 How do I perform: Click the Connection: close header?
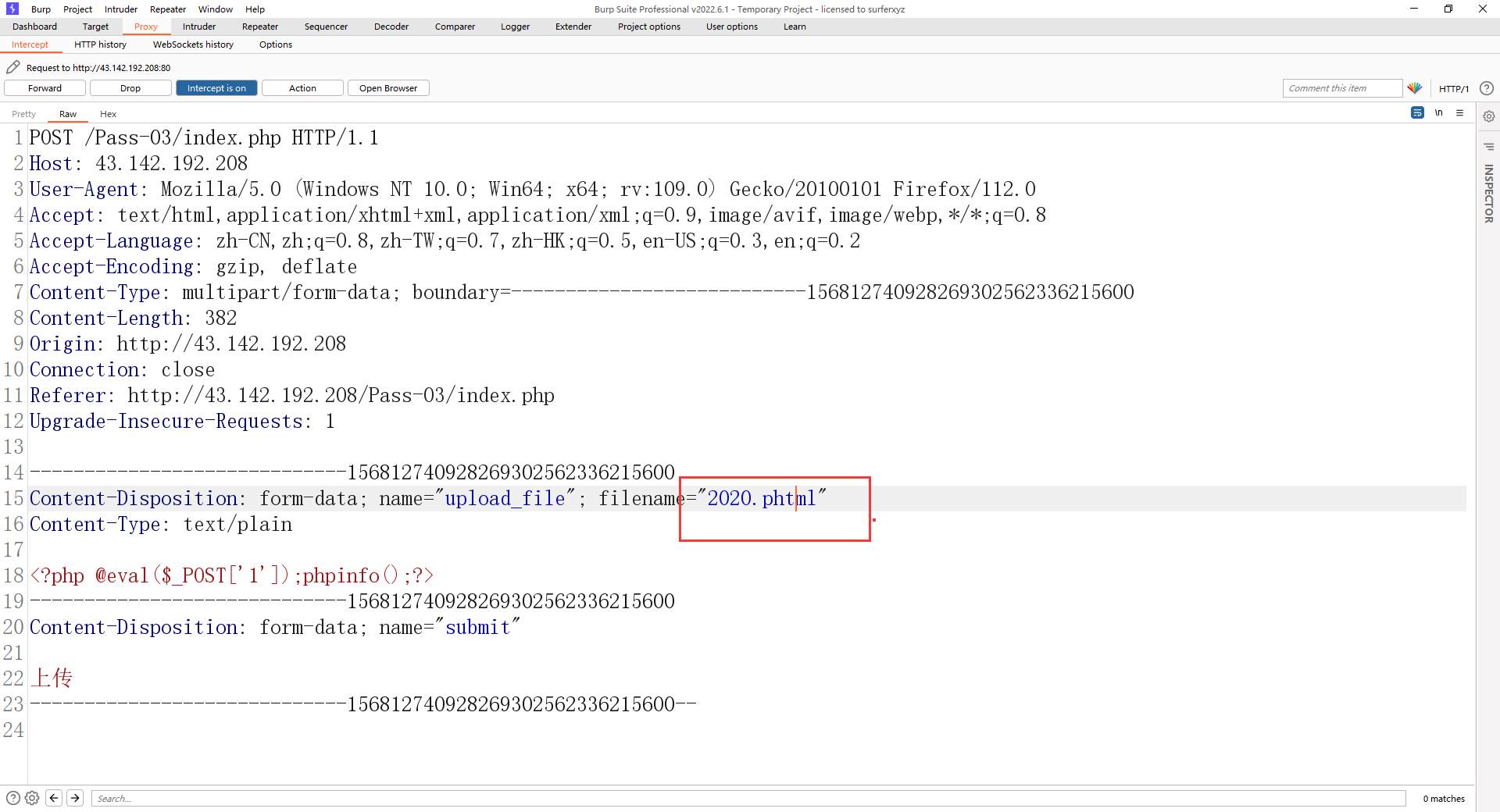click(122, 369)
